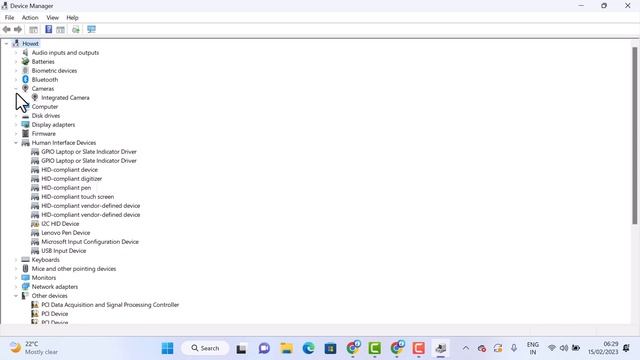Select the Computer category label
Screen dimensions: 640x360
point(45,107)
